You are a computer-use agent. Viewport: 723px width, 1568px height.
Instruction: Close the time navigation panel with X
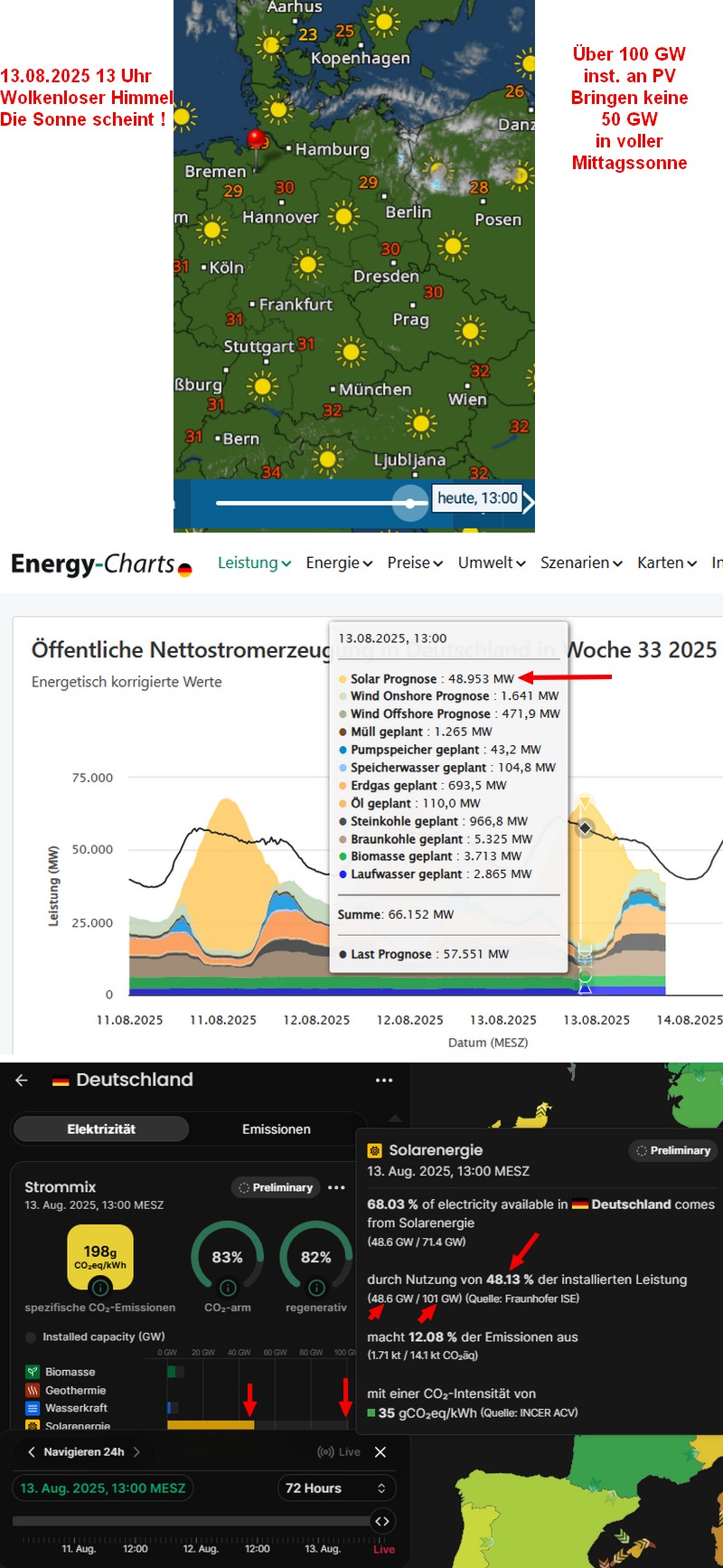coord(380,1452)
